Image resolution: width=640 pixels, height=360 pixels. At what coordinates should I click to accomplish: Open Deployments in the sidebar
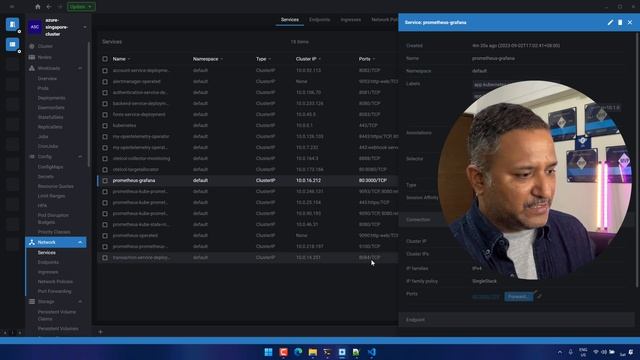pyautogui.click(x=51, y=98)
